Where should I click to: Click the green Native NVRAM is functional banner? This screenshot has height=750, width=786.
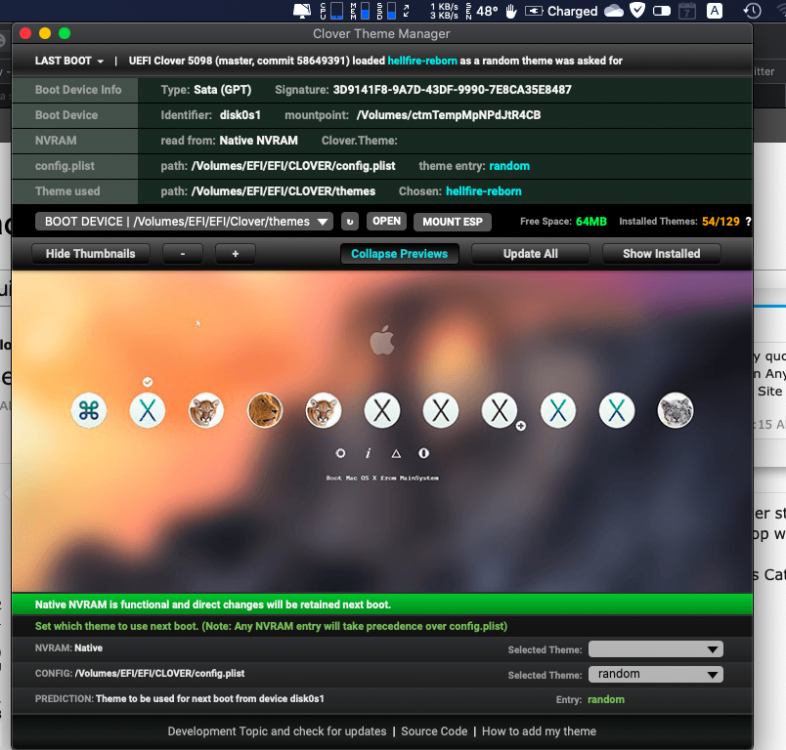click(x=382, y=604)
